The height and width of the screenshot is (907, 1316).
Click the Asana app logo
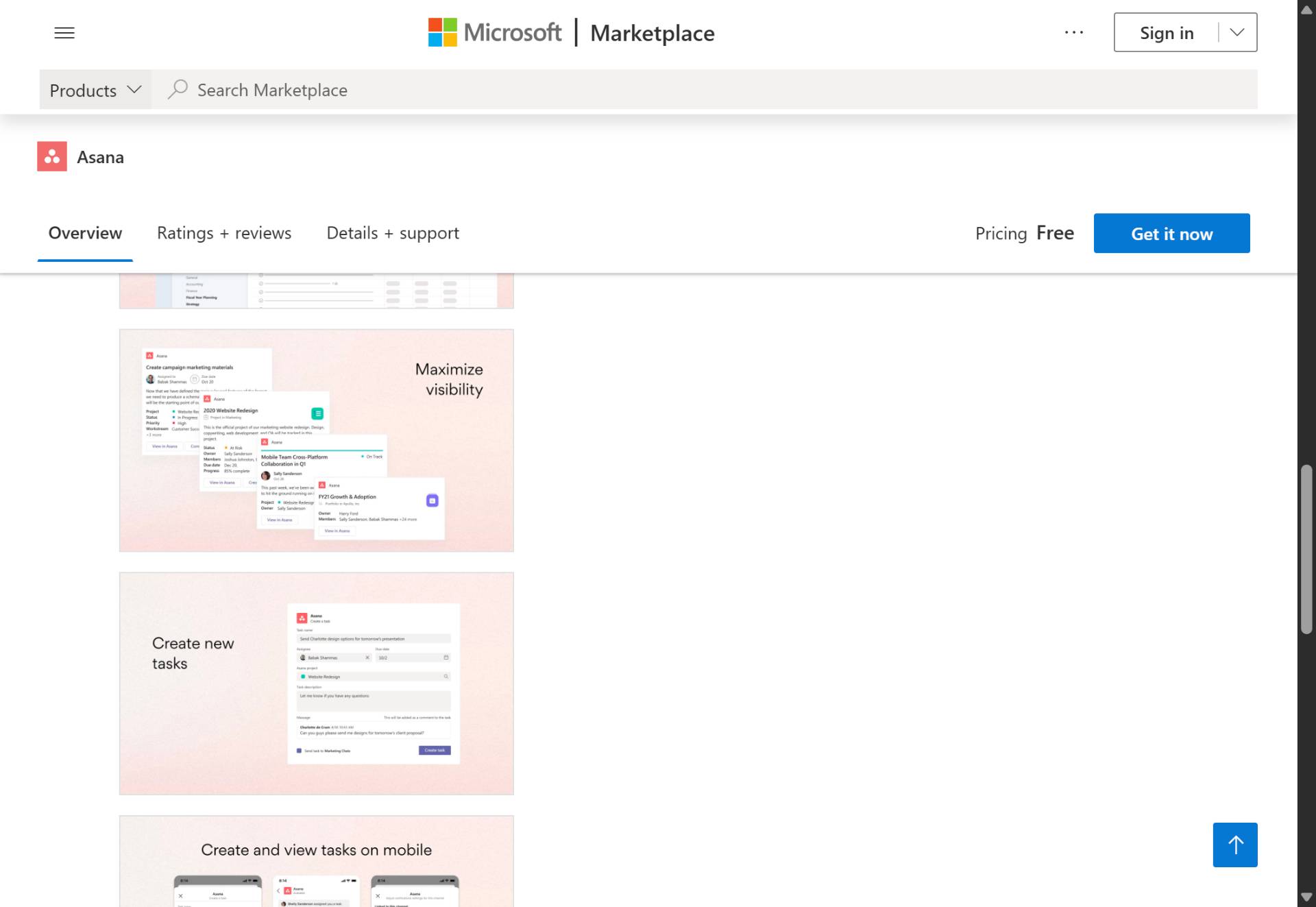pyautogui.click(x=52, y=156)
